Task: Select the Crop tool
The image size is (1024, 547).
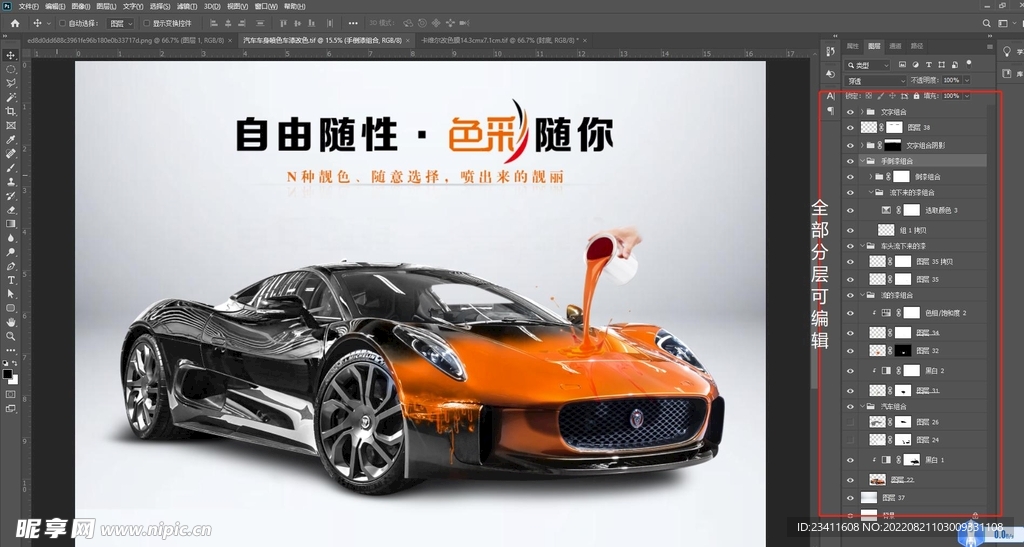Action: tap(10, 111)
